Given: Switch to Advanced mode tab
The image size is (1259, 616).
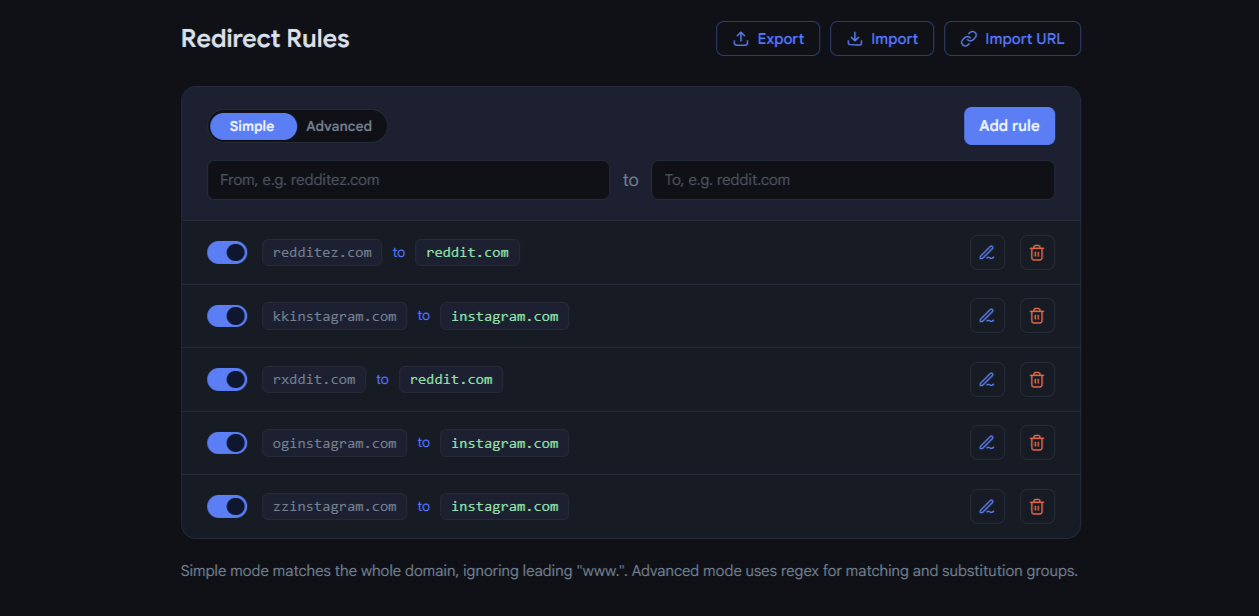Looking at the screenshot, I should [339, 126].
